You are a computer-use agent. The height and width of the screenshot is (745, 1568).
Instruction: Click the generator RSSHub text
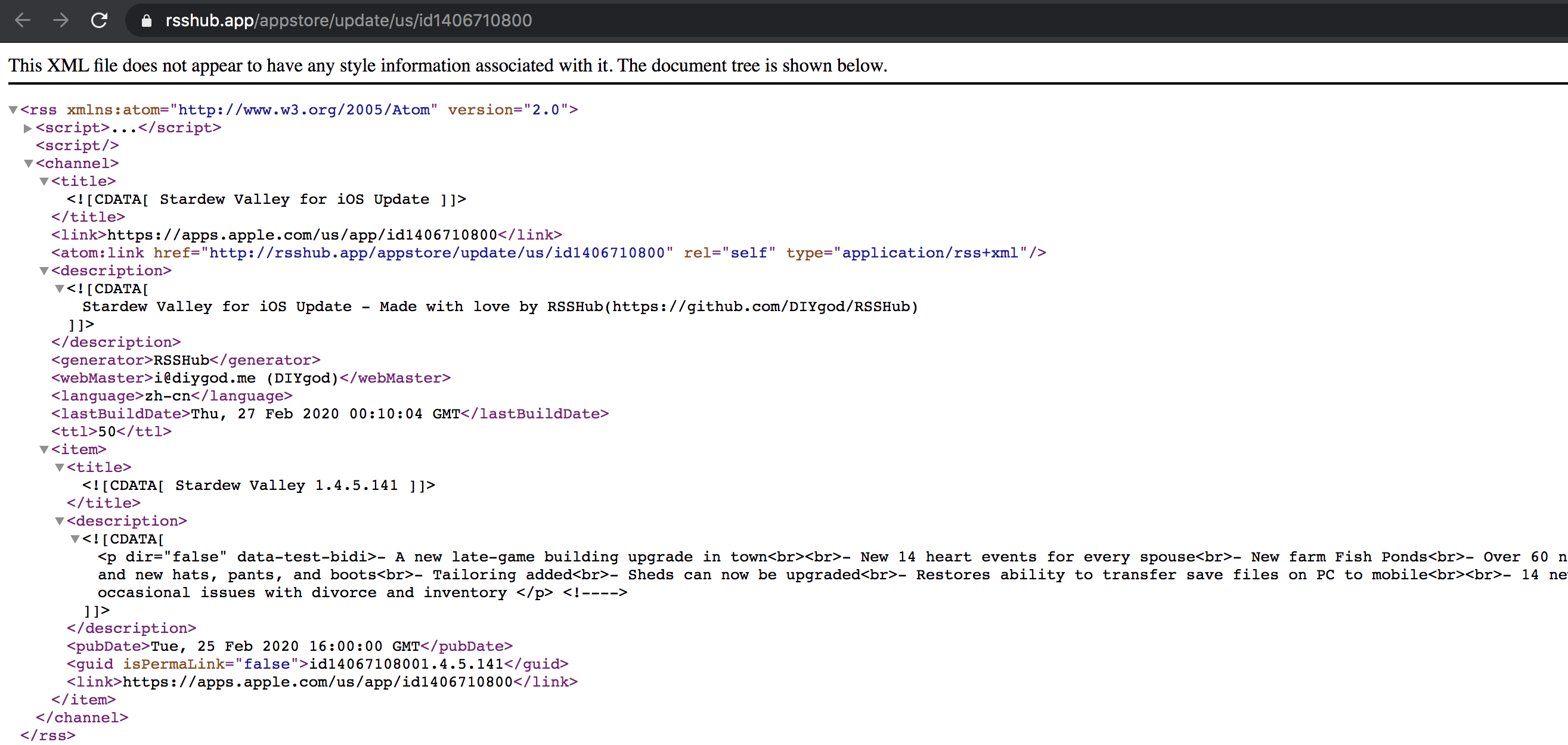181,361
